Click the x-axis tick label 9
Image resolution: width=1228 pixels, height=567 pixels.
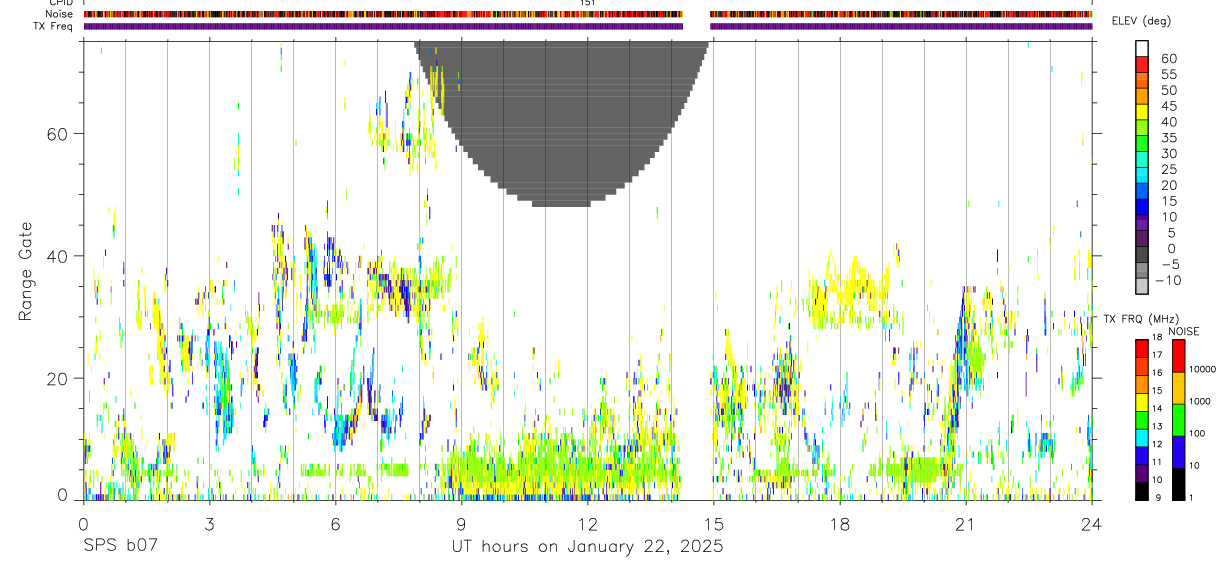coord(461,523)
